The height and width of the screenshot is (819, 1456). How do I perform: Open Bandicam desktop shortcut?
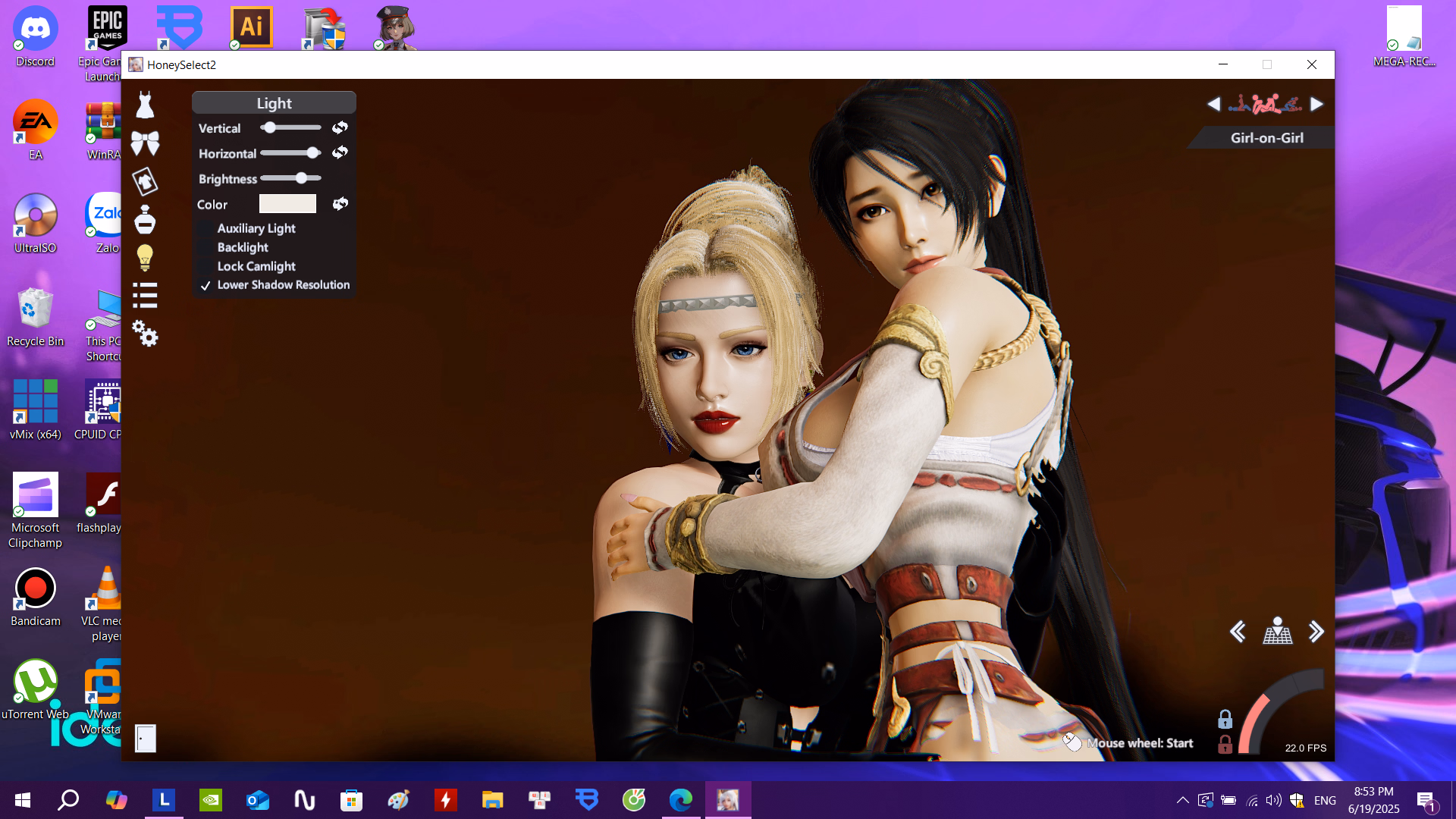35,597
